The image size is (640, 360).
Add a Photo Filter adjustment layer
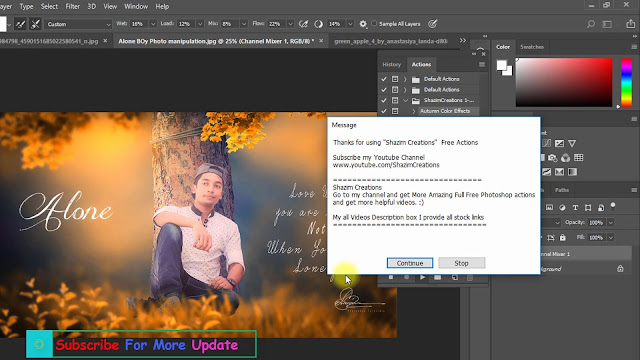click(x=553, y=158)
